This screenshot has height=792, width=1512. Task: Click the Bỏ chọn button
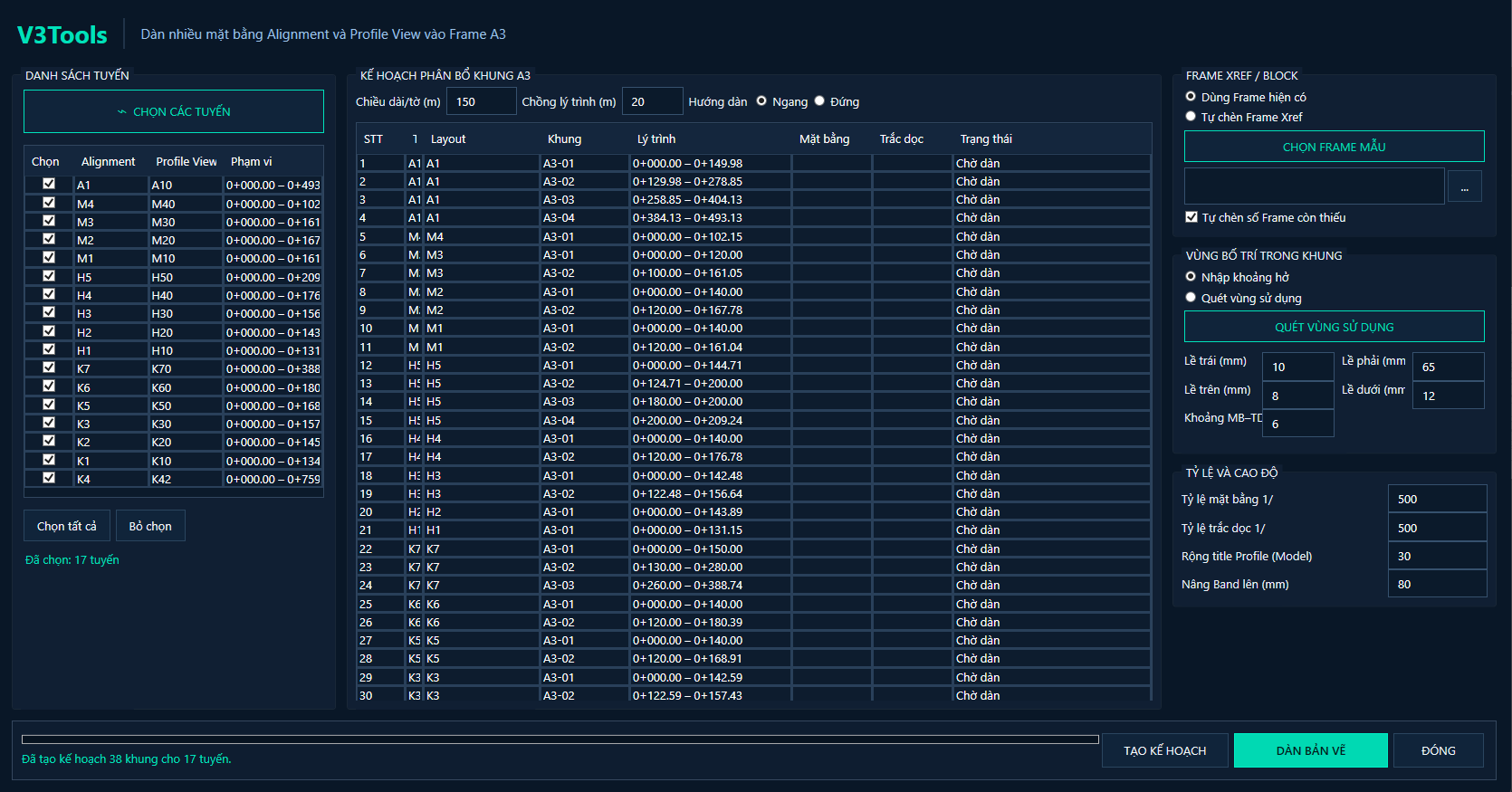pos(150,526)
